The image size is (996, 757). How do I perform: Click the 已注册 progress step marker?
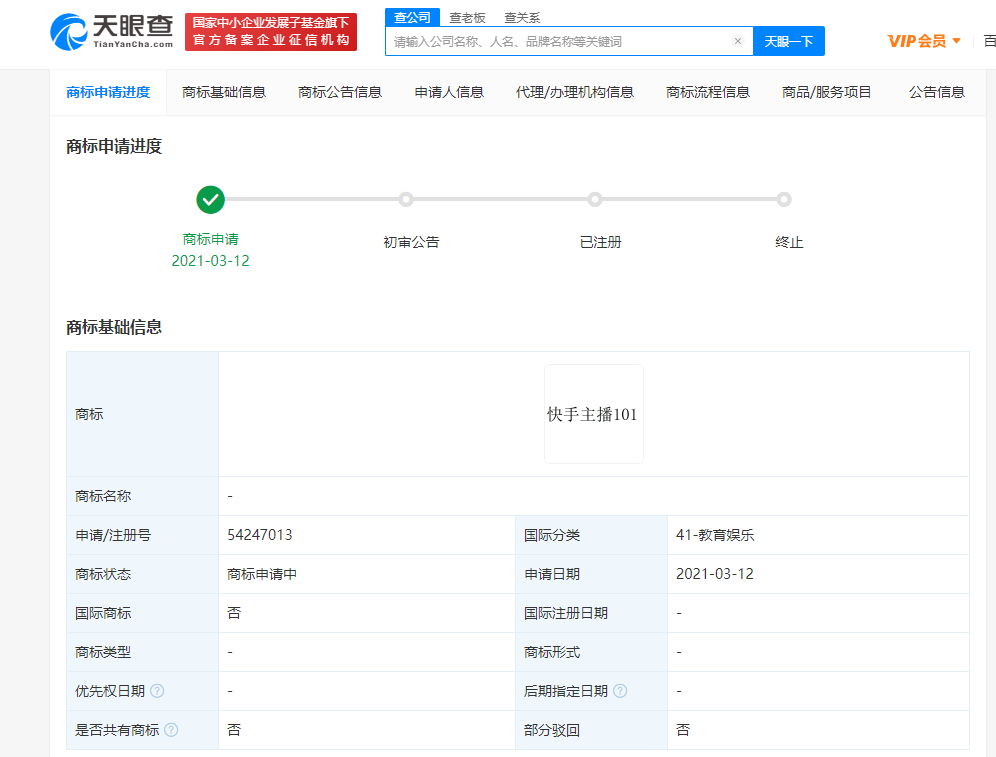(595, 200)
